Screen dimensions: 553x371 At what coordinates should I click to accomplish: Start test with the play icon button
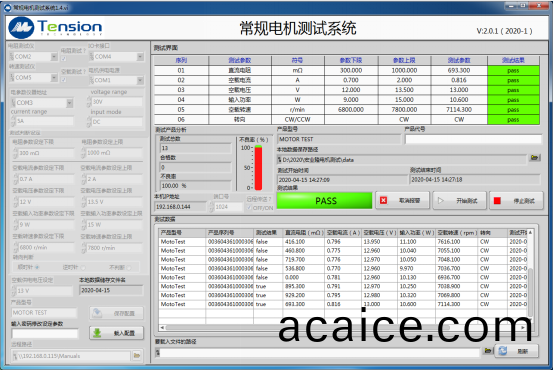click(x=460, y=200)
